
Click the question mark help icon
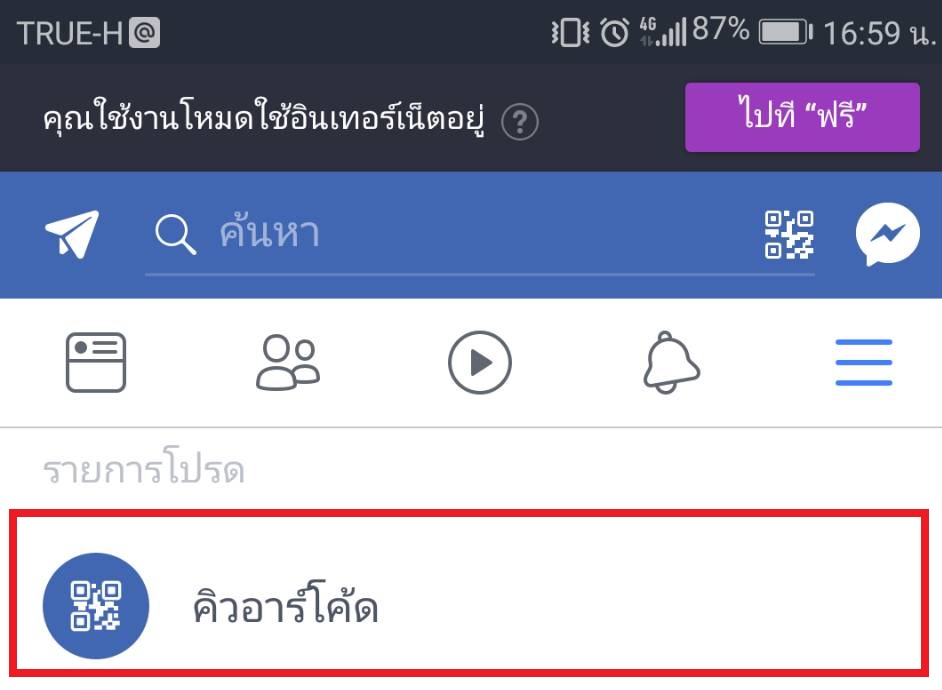pos(520,122)
